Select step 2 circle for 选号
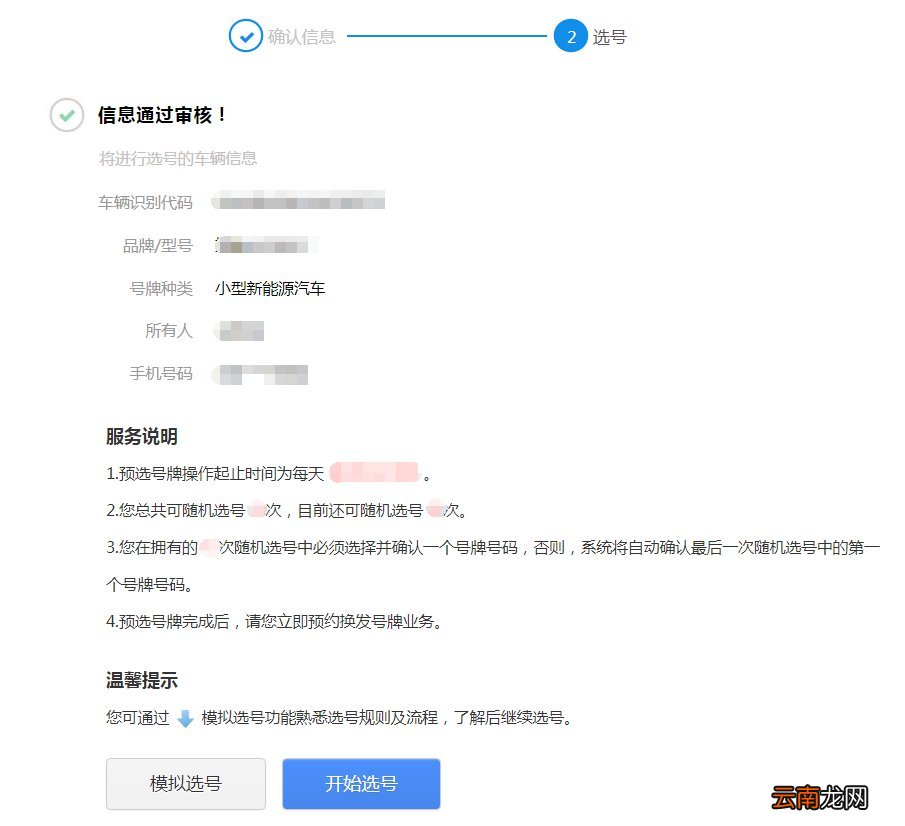This screenshot has width=905, height=826. (571, 36)
